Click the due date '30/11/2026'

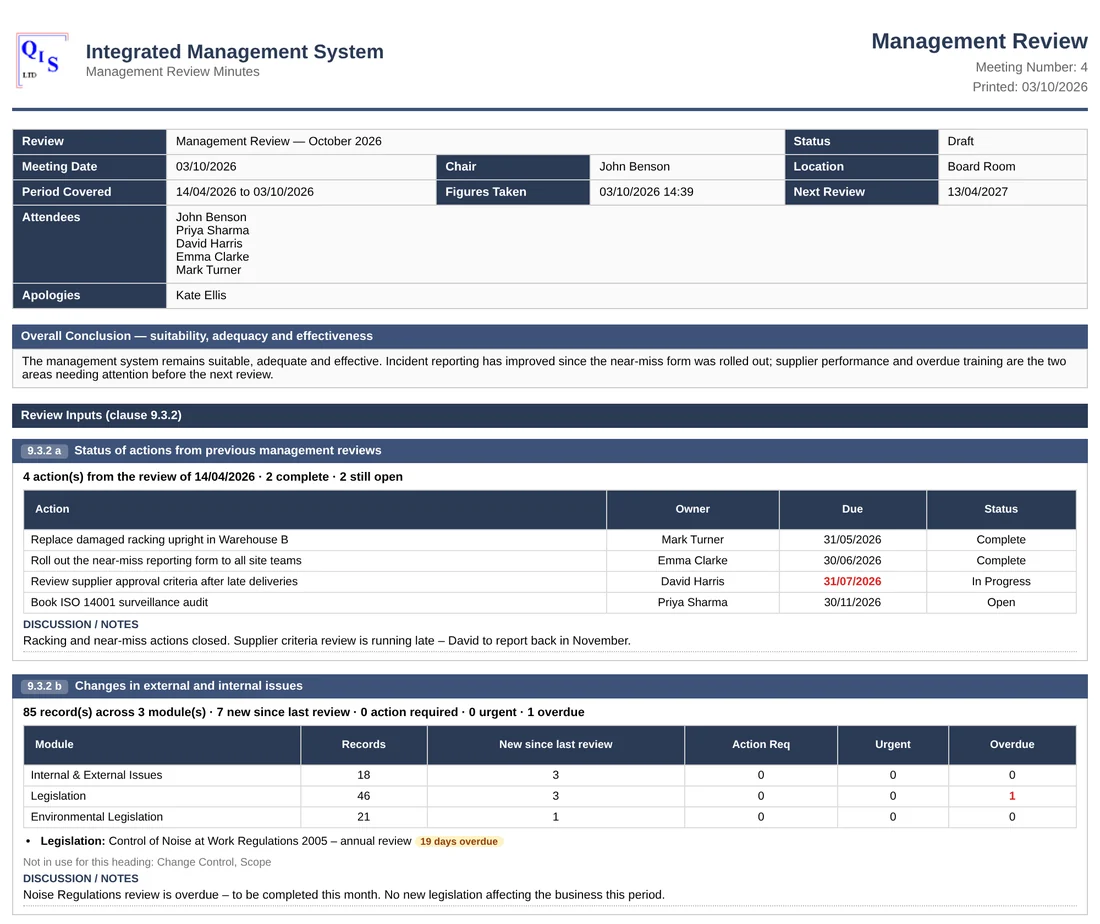pos(852,602)
